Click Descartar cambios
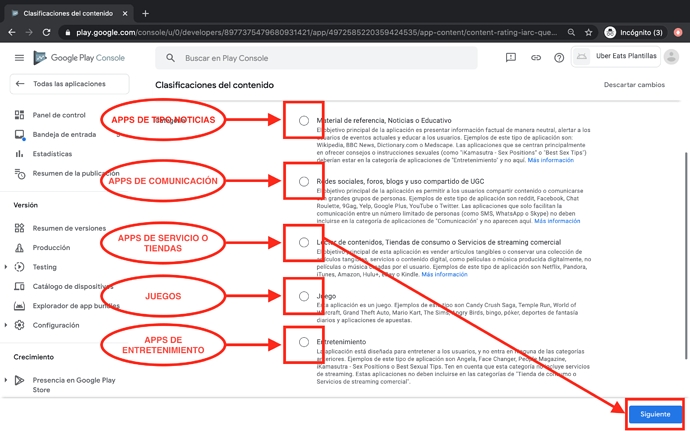This screenshot has width=690, height=431. pos(634,85)
